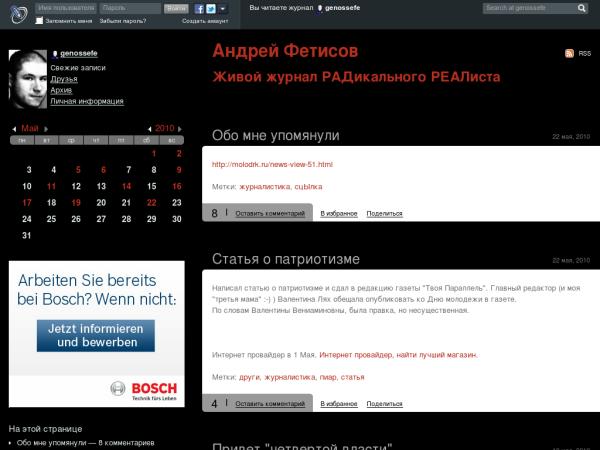Leave a comment on Статья о патриотизме
The width and height of the screenshot is (600, 450).
tap(270, 404)
